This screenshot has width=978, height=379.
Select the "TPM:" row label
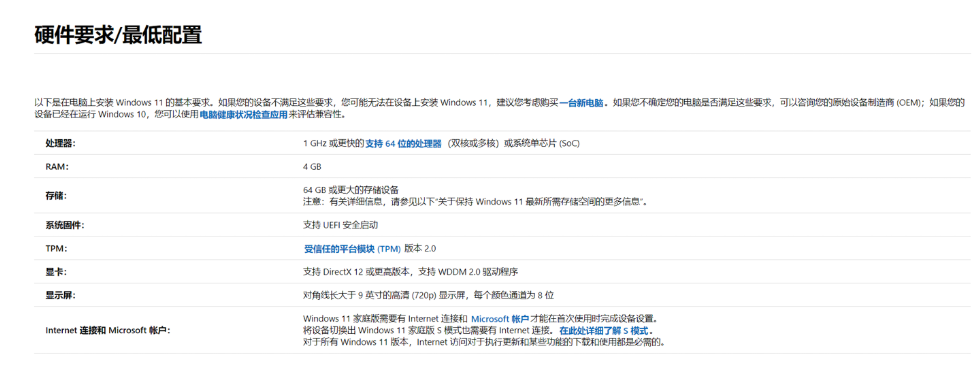pos(56,248)
